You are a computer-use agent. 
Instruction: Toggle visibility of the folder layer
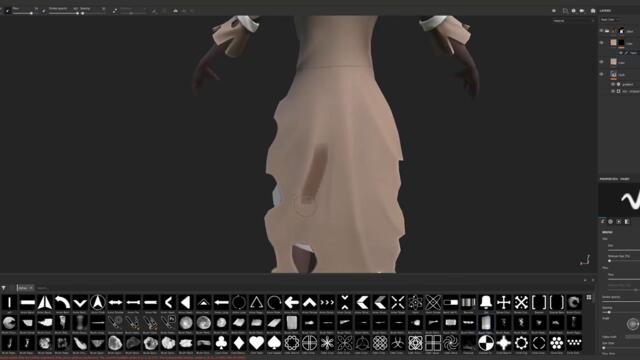[x=601, y=74]
